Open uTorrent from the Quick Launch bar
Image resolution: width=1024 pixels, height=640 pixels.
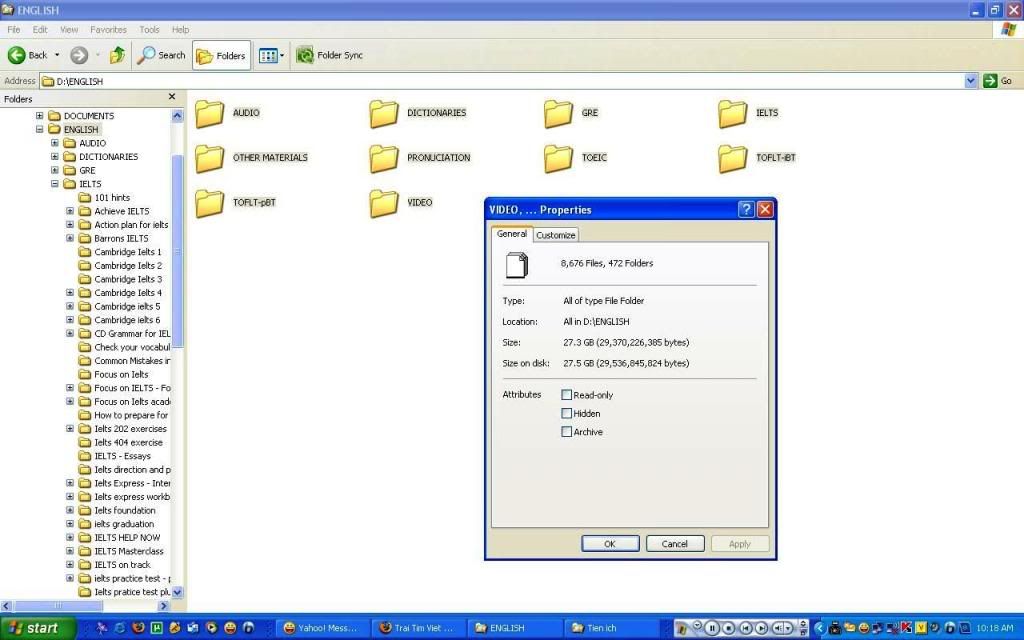tap(157, 628)
